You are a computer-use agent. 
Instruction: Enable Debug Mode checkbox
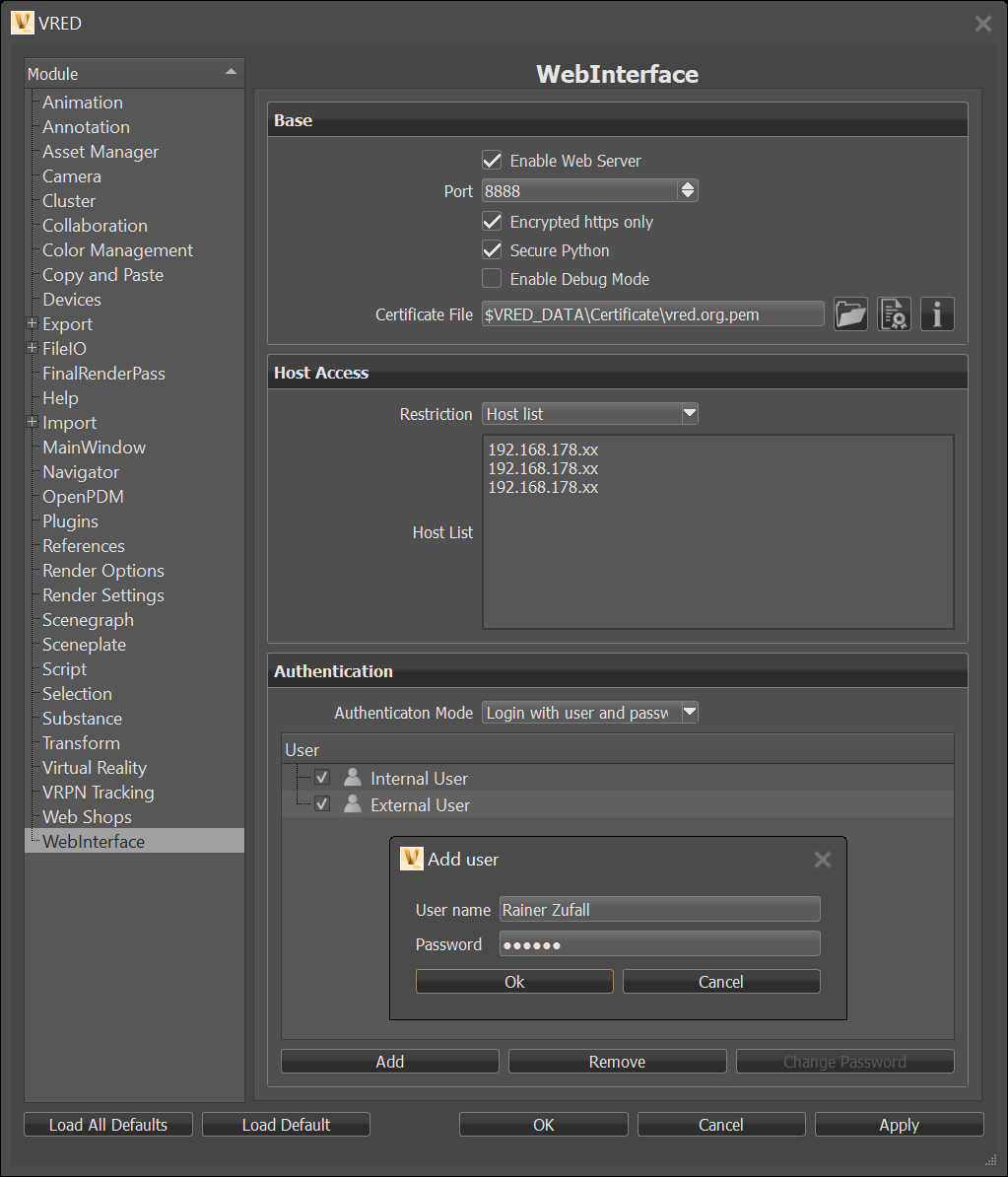pyautogui.click(x=492, y=278)
